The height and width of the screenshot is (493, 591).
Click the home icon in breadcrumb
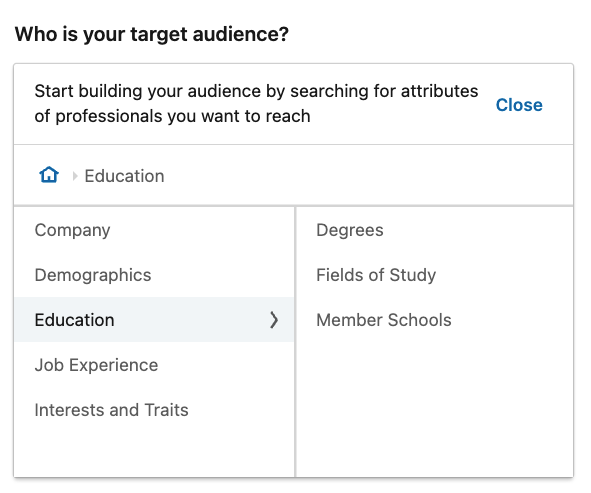pyautogui.click(x=49, y=175)
